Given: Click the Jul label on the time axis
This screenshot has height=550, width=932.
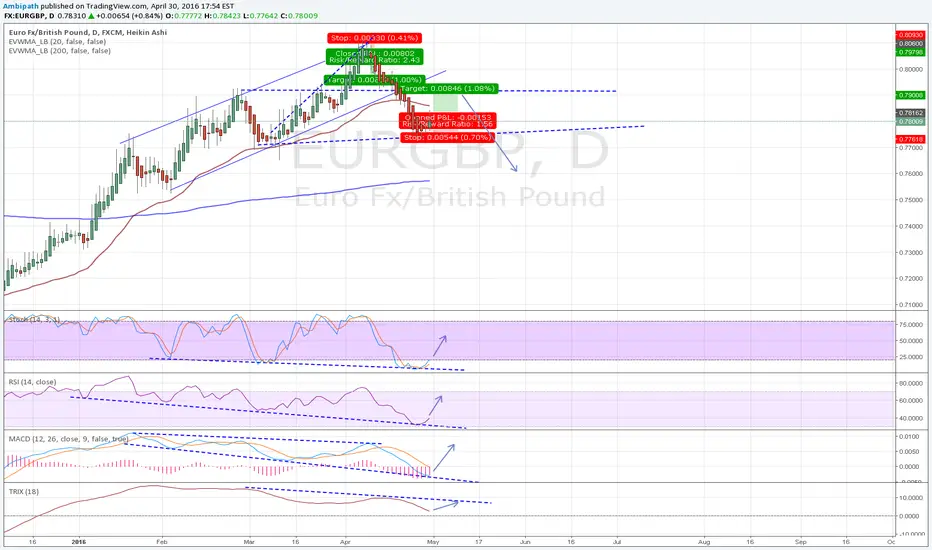Looking at the screenshot, I should click(616, 542).
